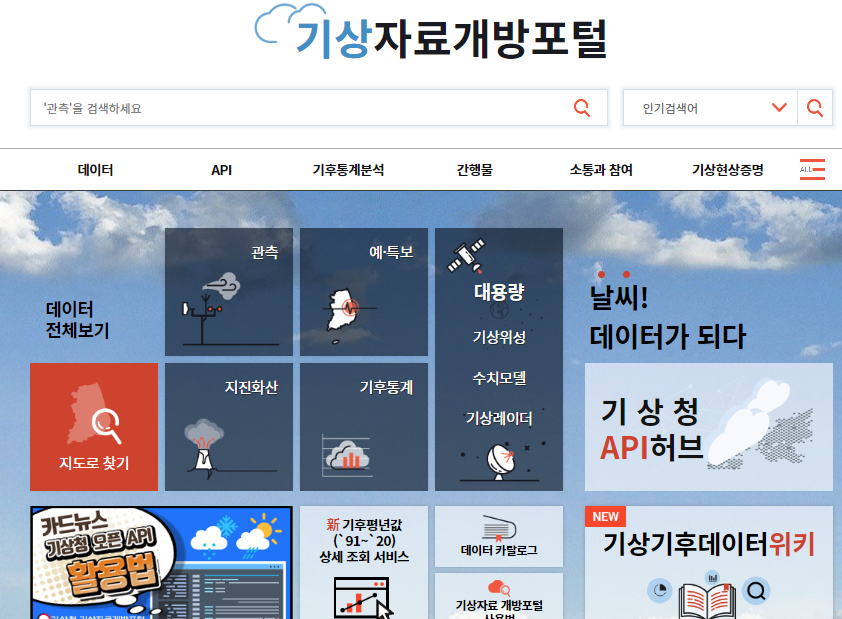Open the API menu

[x=221, y=170]
